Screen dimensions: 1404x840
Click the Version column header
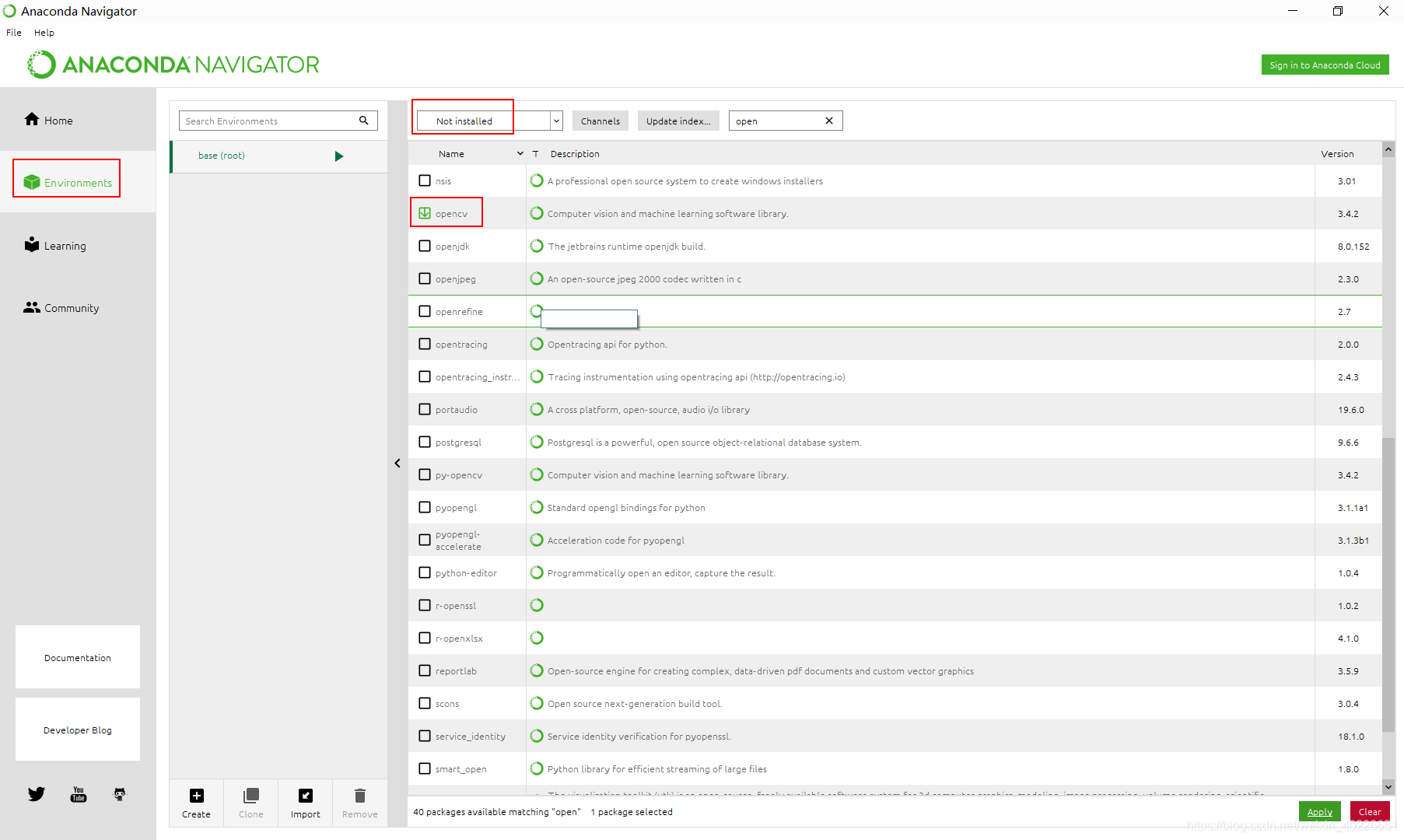pyautogui.click(x=1337, y=154)
